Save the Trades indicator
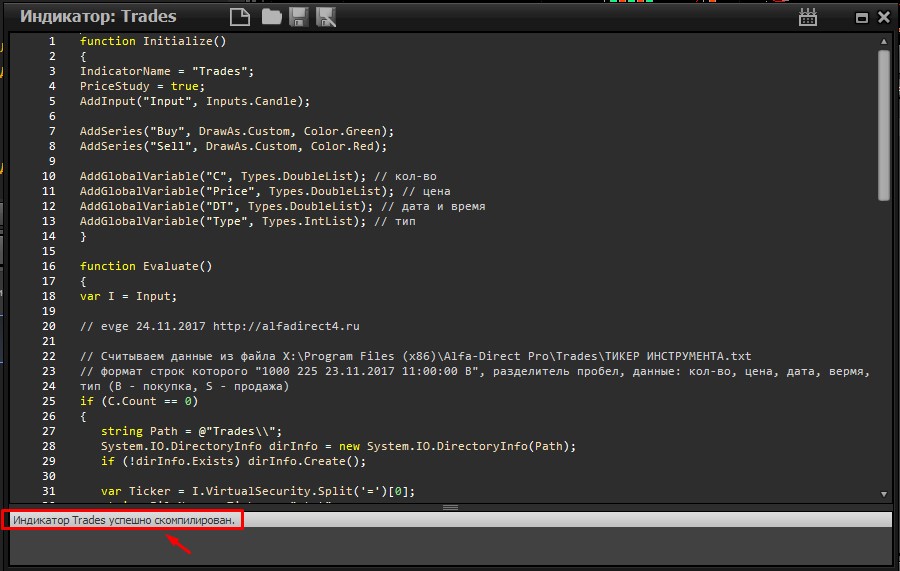 pos(298,16)
